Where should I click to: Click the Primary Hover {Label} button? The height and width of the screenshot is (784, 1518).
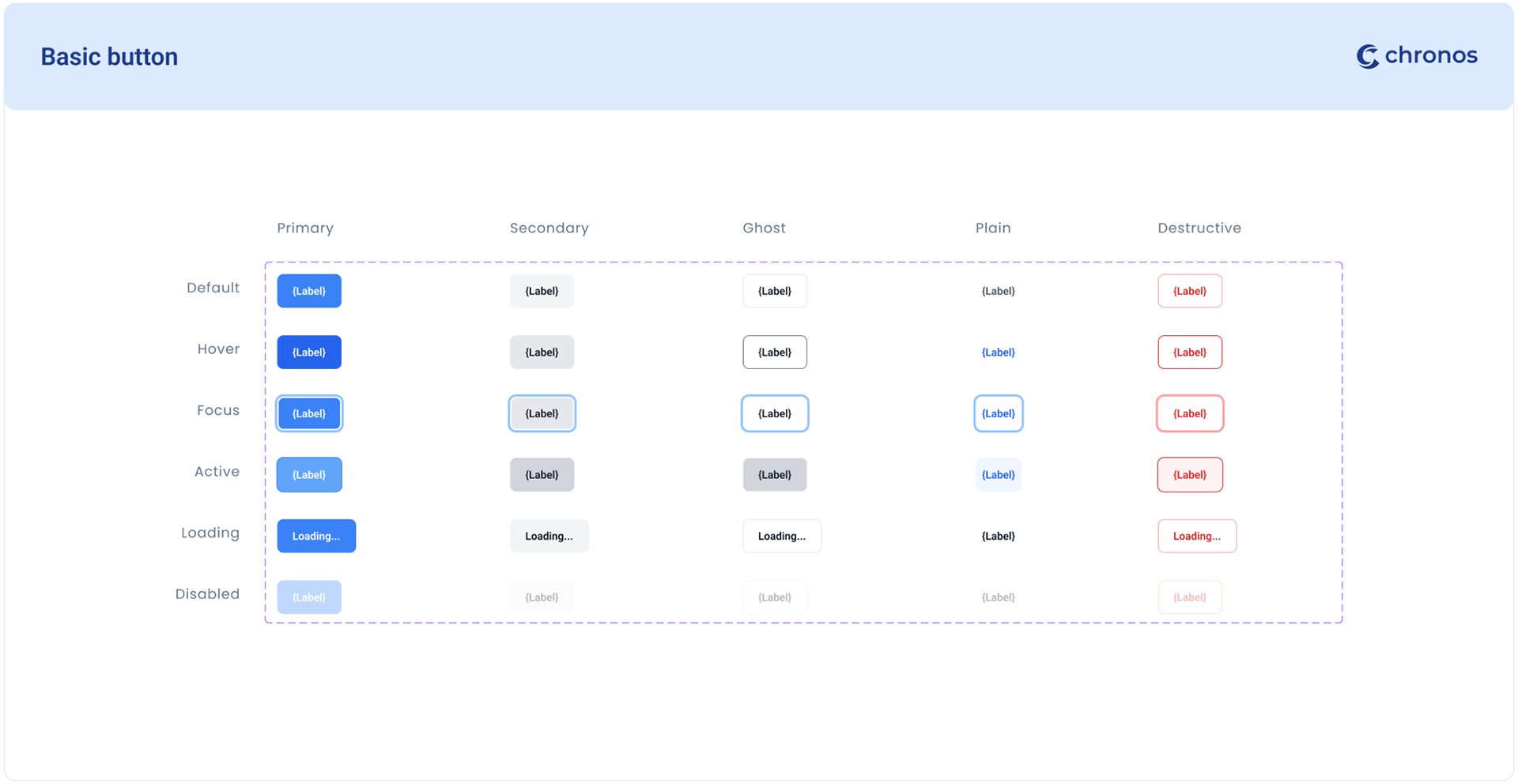click(309, 352)
